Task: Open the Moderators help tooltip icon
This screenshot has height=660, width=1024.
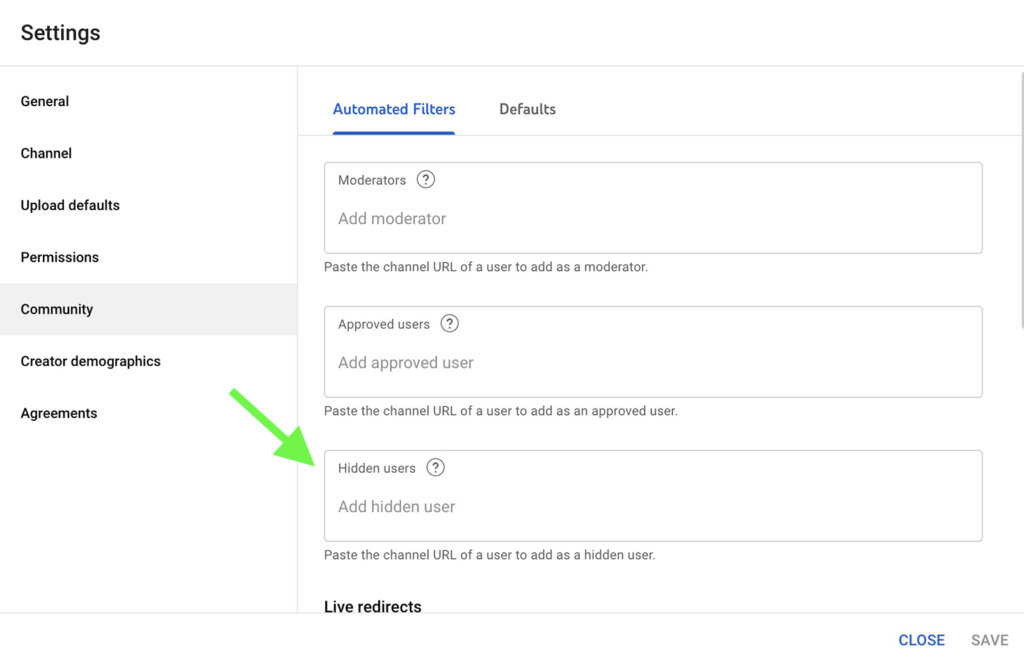Action: pyautogui.click(x=425, y=180)
